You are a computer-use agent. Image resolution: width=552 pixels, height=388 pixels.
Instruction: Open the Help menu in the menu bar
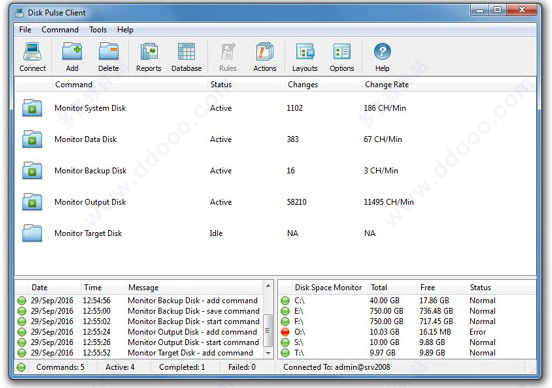pyautogui.click(x=125, y=30)
